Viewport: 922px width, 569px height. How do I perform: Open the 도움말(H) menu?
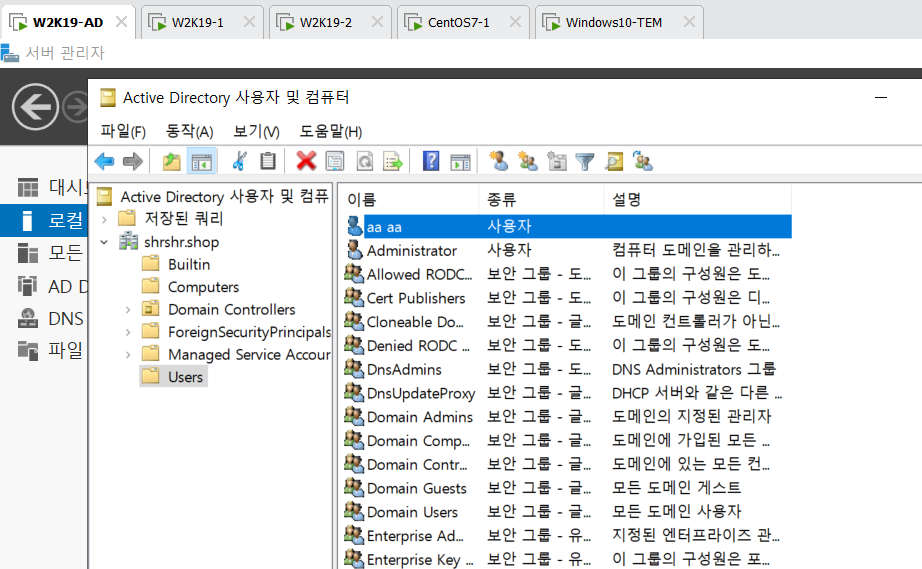coord(331,131)
